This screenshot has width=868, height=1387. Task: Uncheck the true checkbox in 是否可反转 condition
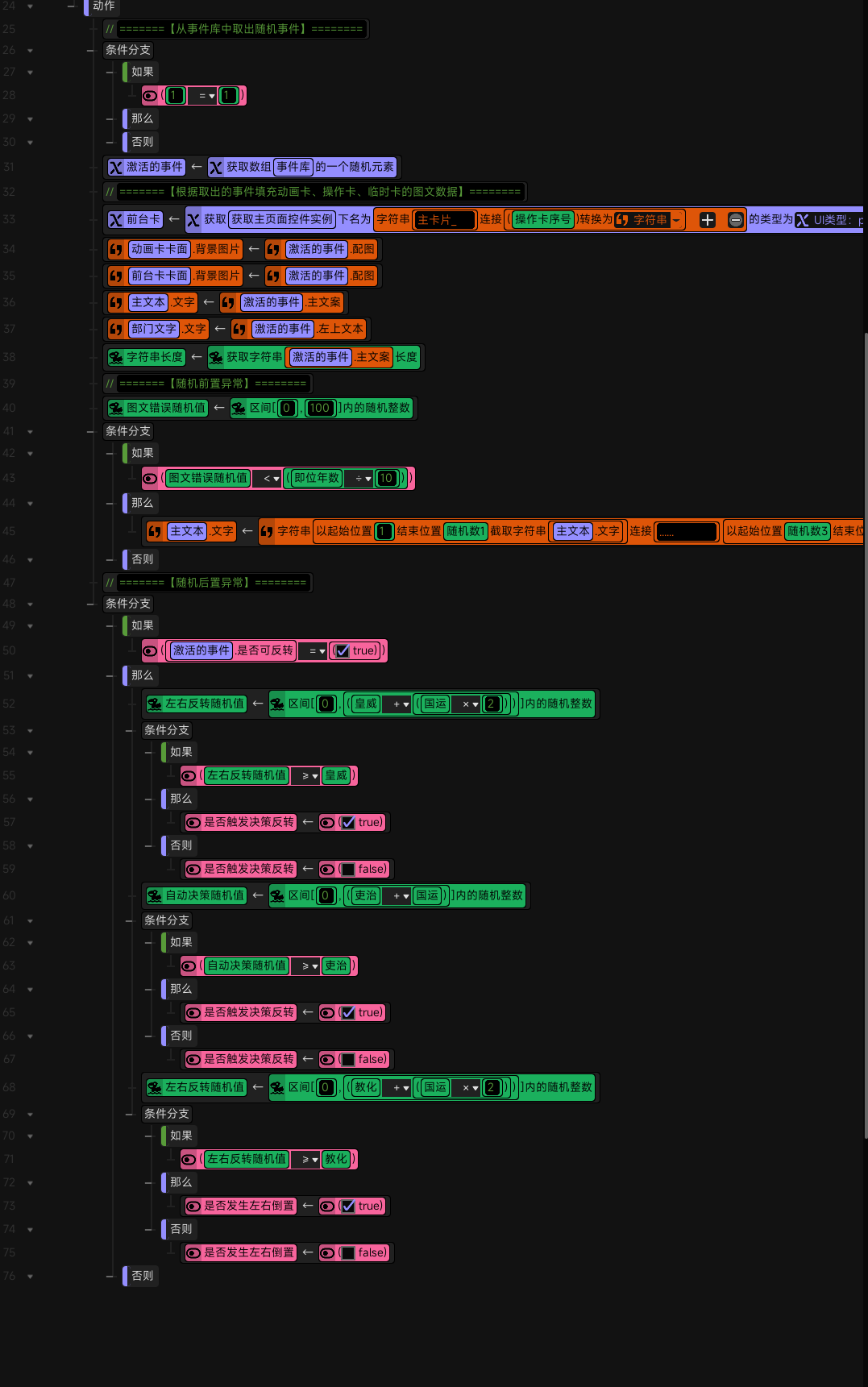coord(343,651)
